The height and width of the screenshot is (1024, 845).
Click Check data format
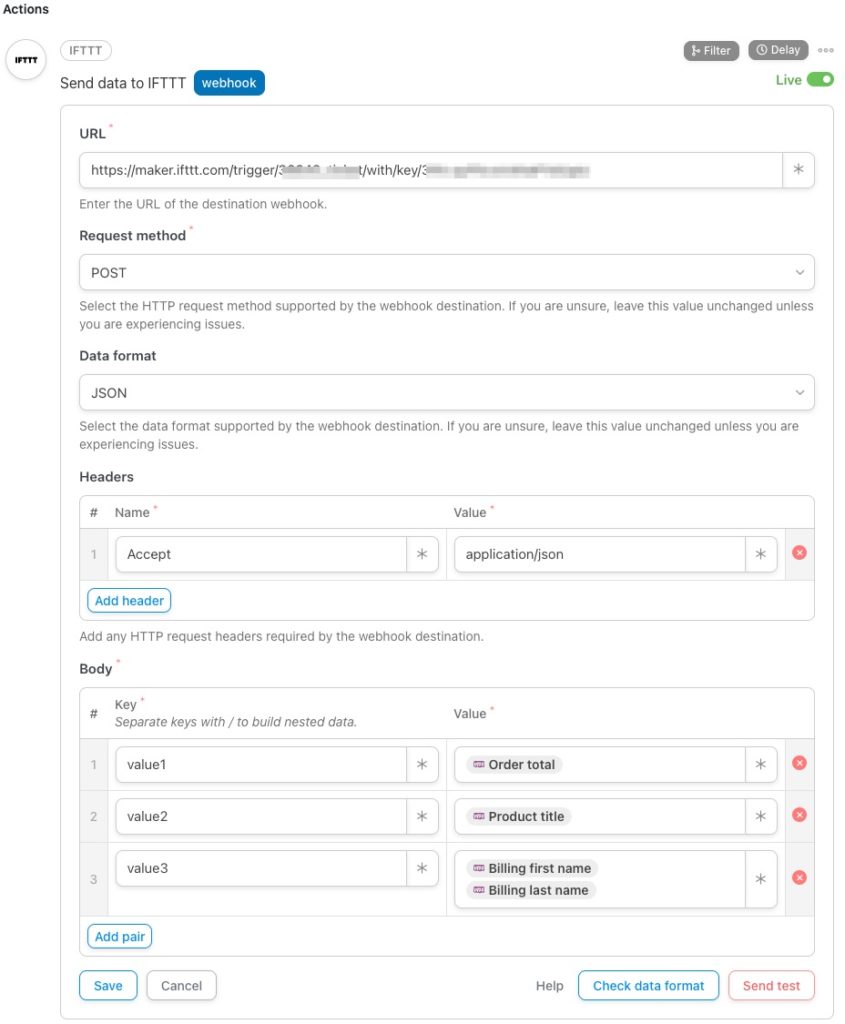648,985
